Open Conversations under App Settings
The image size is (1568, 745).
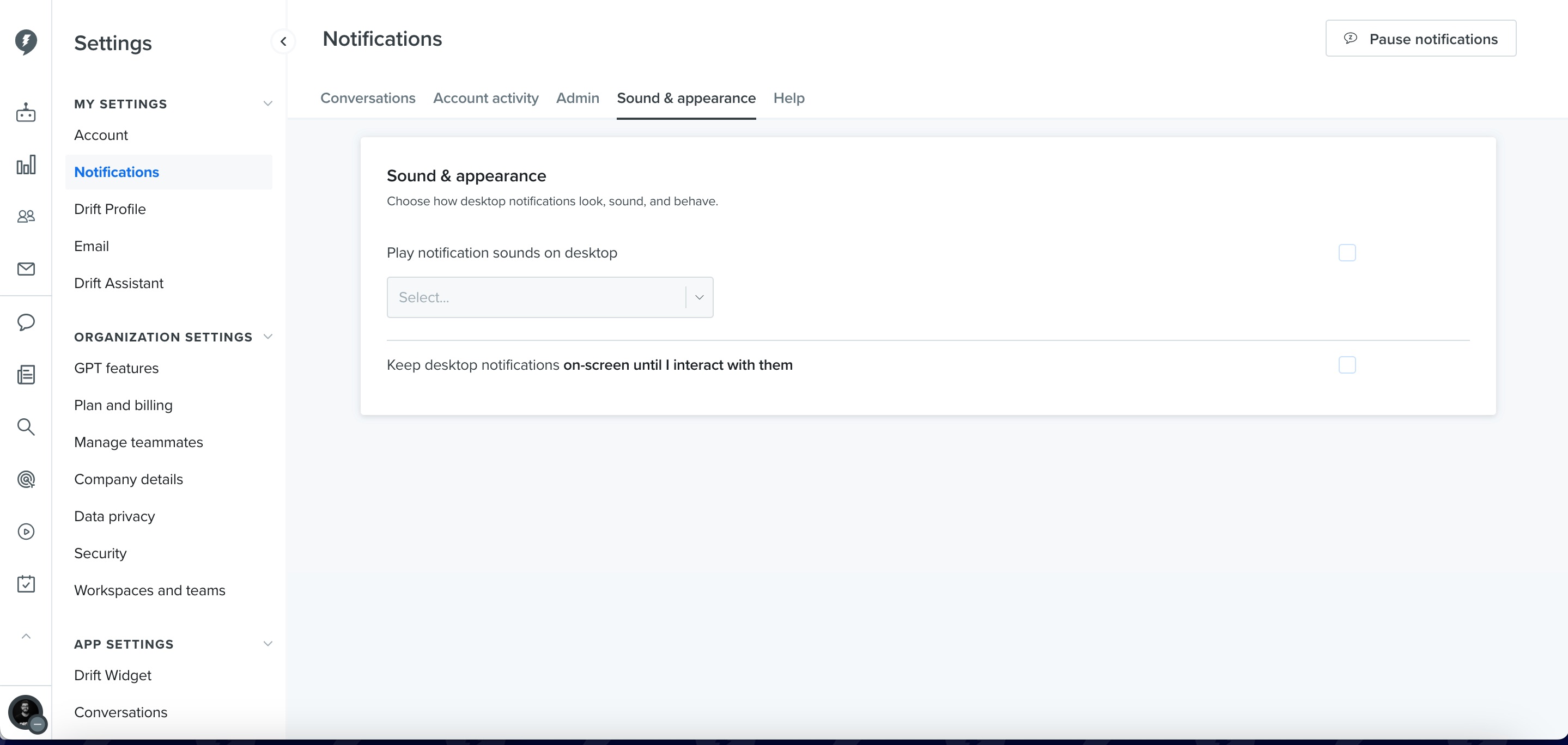click(120, 712)
